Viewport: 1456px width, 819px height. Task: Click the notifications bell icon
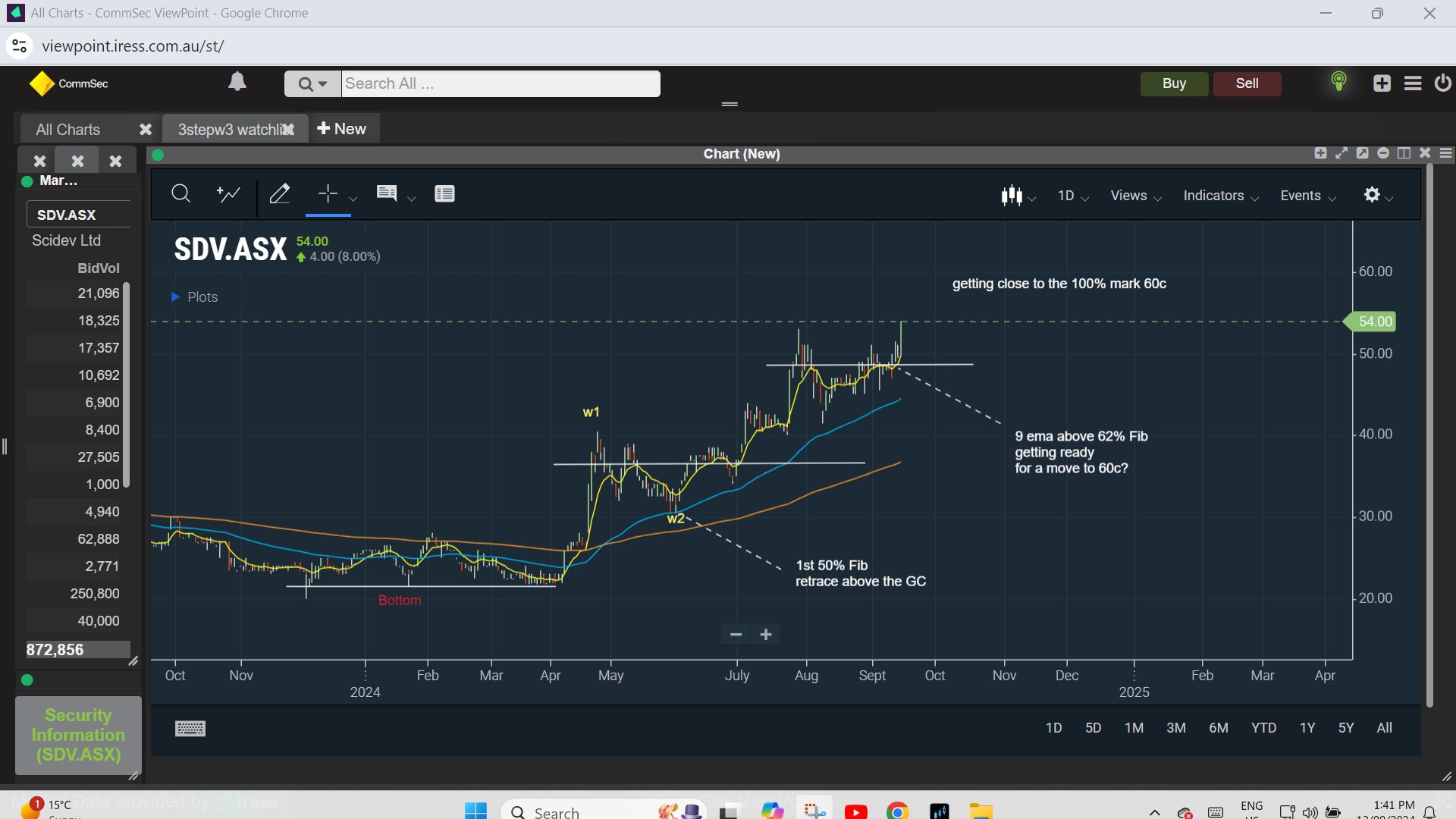point(237,82)
